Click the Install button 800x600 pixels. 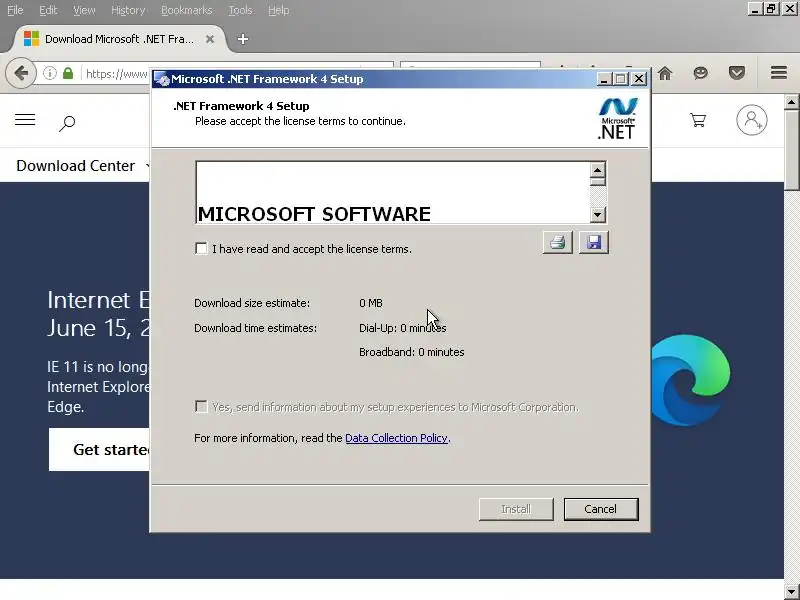(x=516, y=509)
